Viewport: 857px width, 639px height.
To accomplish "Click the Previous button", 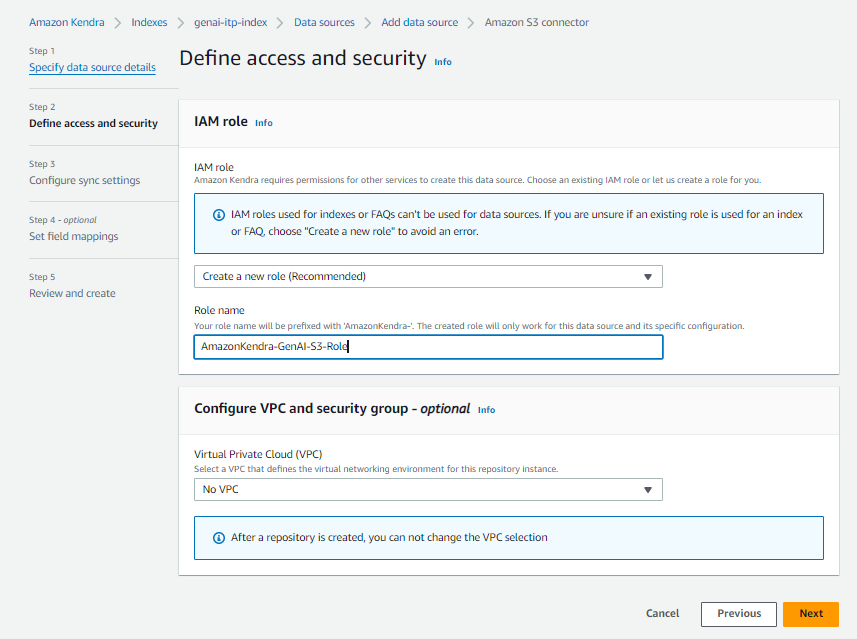I will (738, 614).
